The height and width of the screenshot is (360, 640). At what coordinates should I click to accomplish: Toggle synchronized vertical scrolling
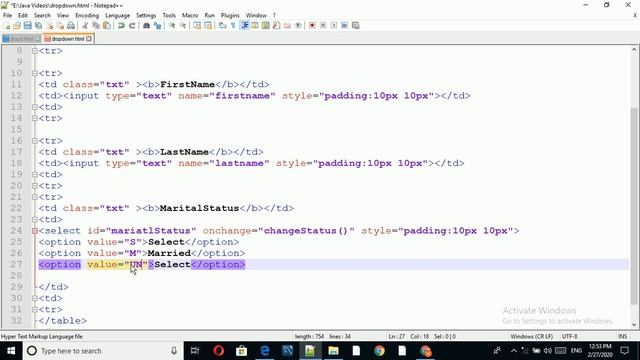coord(197,26)
